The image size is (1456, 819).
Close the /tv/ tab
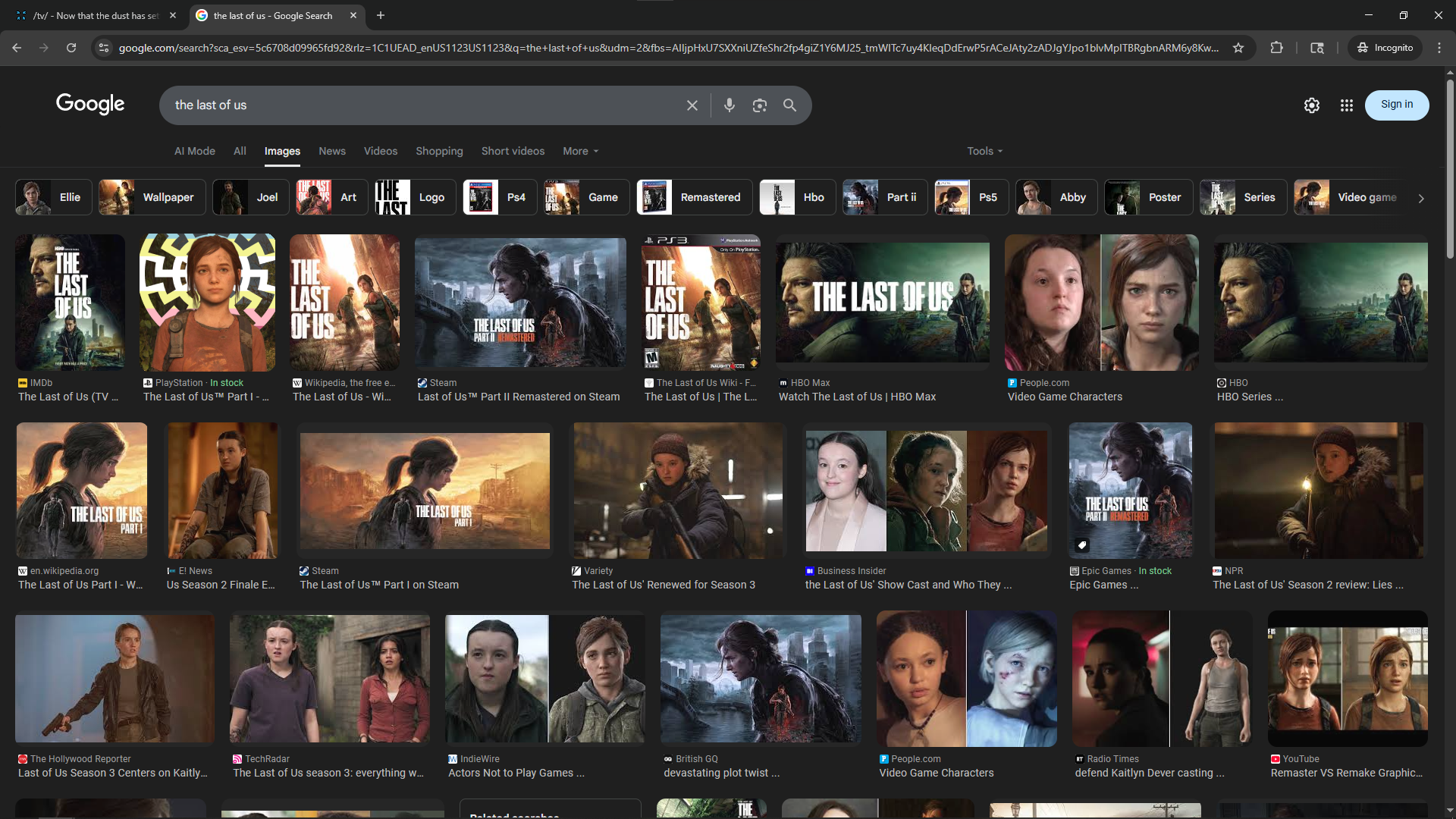[x=173, y=15]
